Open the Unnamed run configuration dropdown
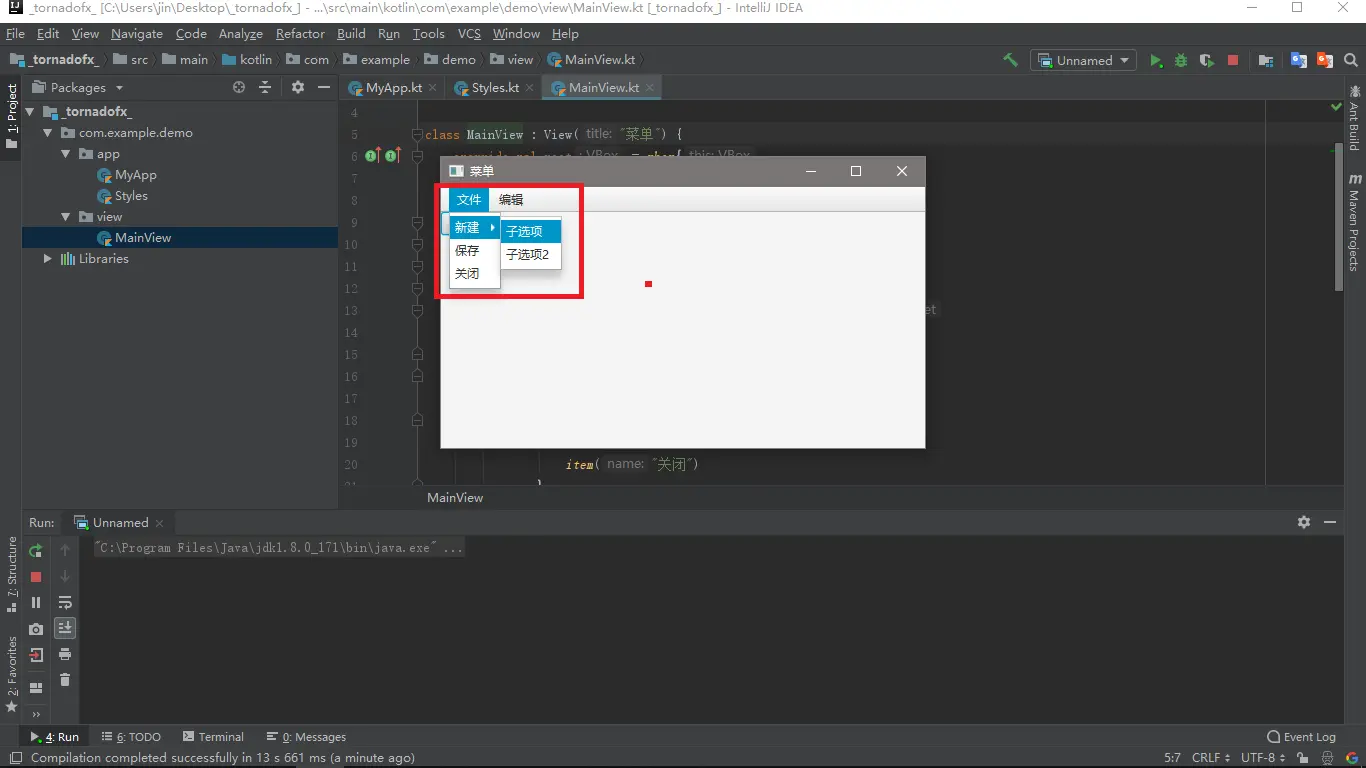The image size is (1366, 768). click(x=1084, y=60)
